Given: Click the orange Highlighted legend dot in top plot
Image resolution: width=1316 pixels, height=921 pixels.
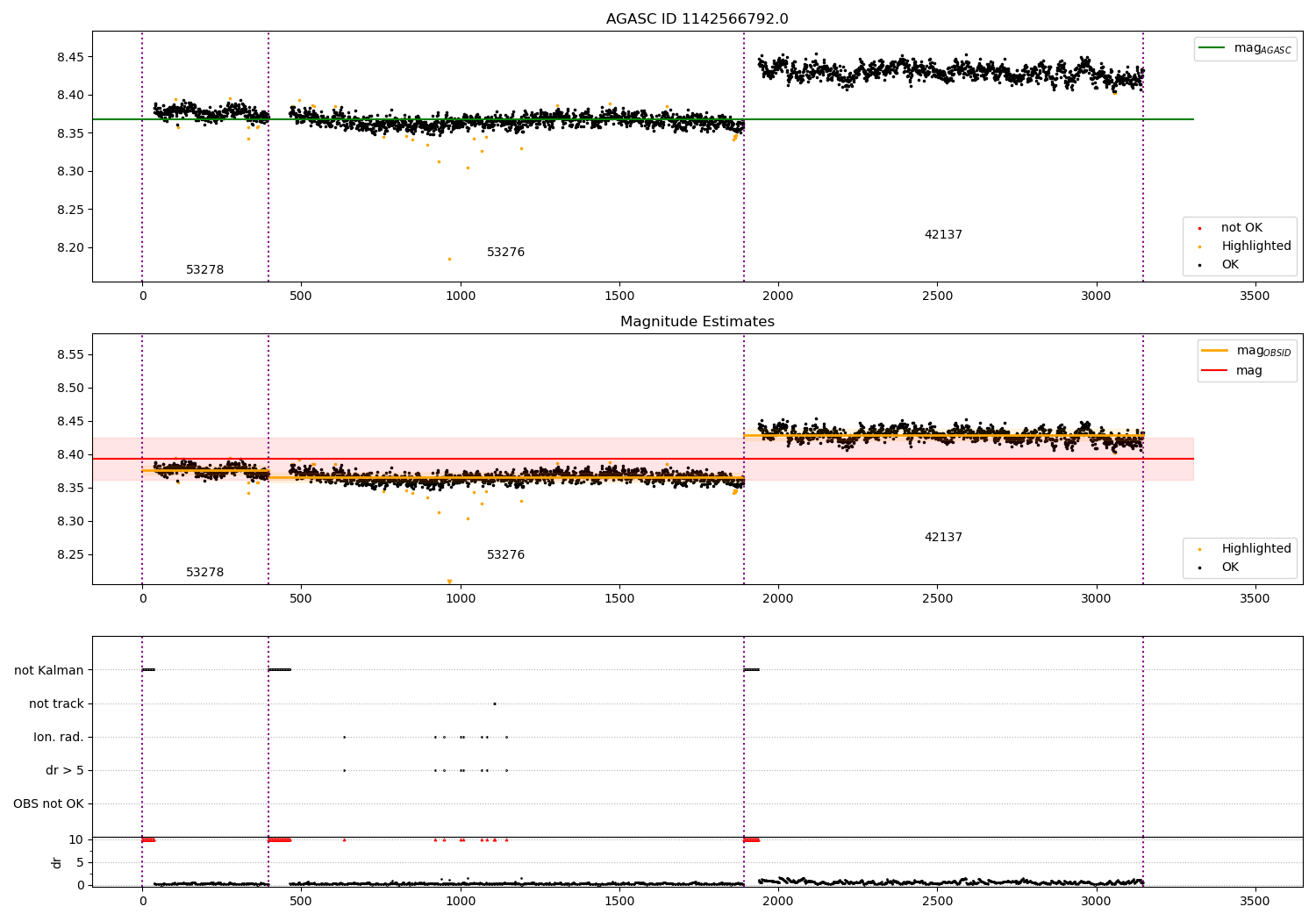Looking at the screenshot, I should [x=1199, y=246].
